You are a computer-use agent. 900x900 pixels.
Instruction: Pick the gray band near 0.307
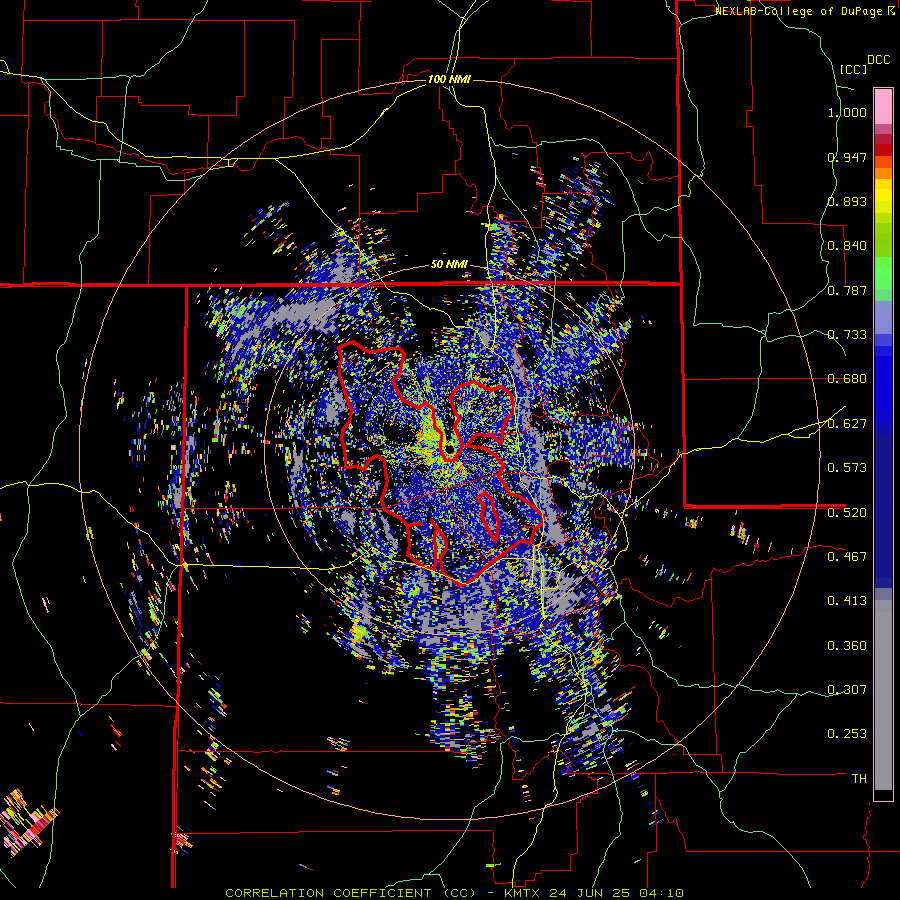tap(883, 695)
